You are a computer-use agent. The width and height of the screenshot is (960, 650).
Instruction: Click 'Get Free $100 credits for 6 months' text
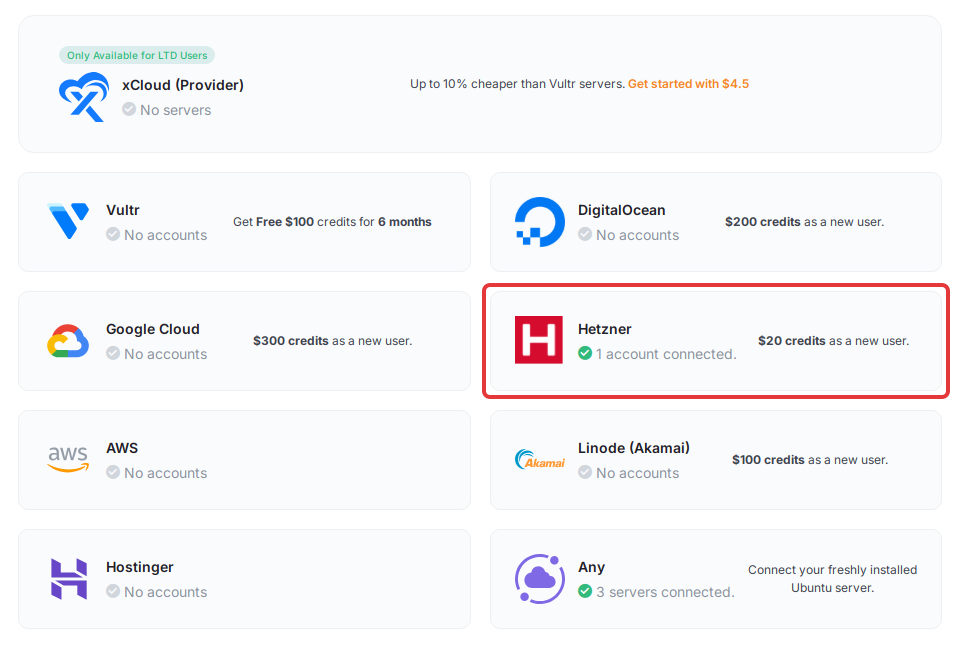coord(332,222)
